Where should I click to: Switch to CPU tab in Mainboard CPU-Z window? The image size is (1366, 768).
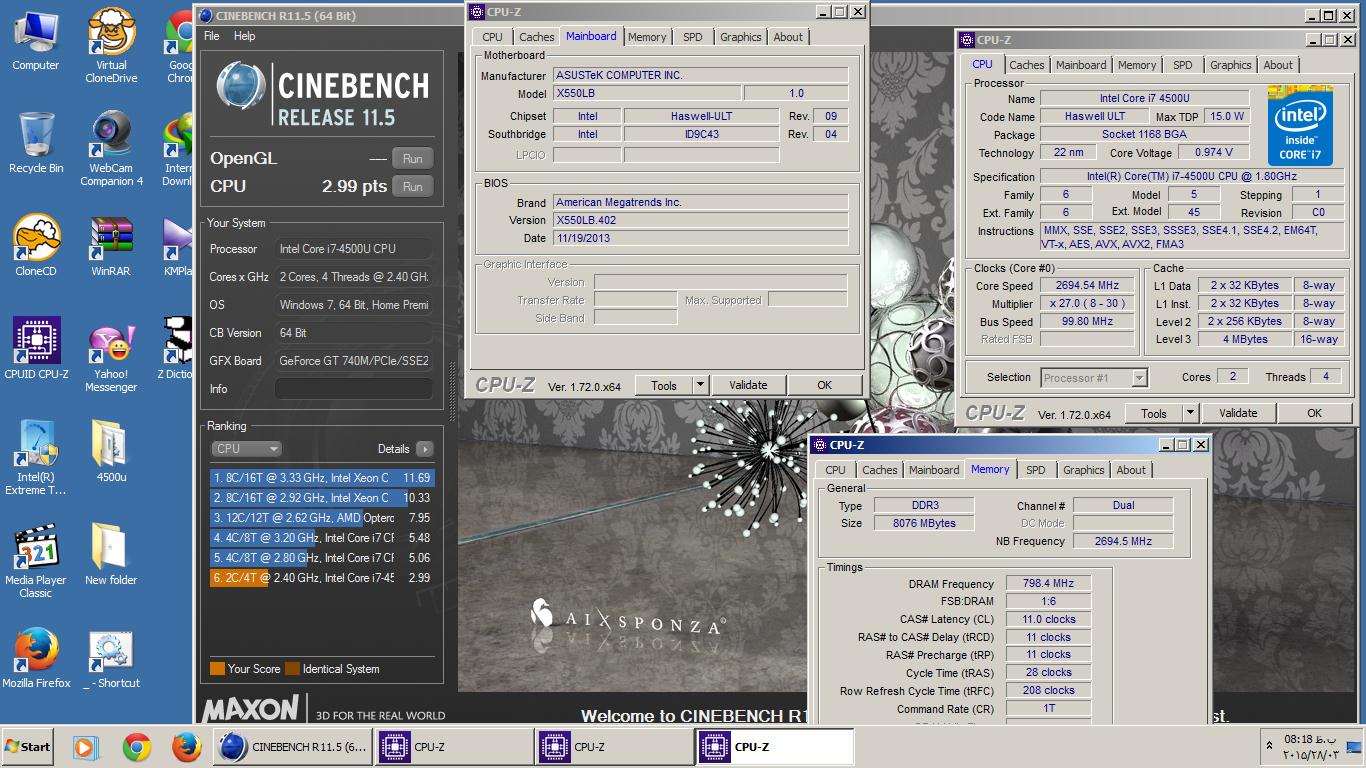point(493,37)
